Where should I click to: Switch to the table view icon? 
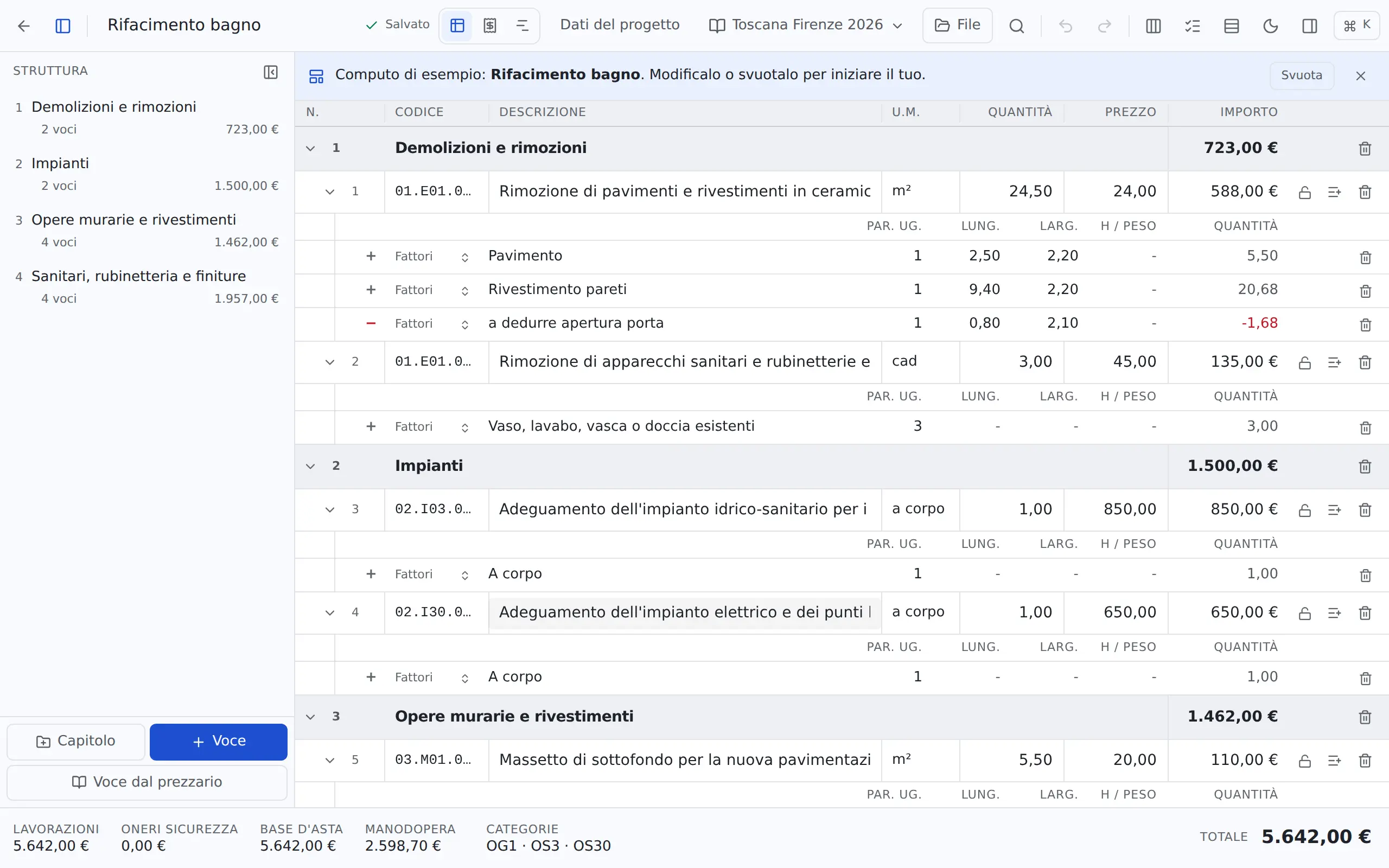457,26
